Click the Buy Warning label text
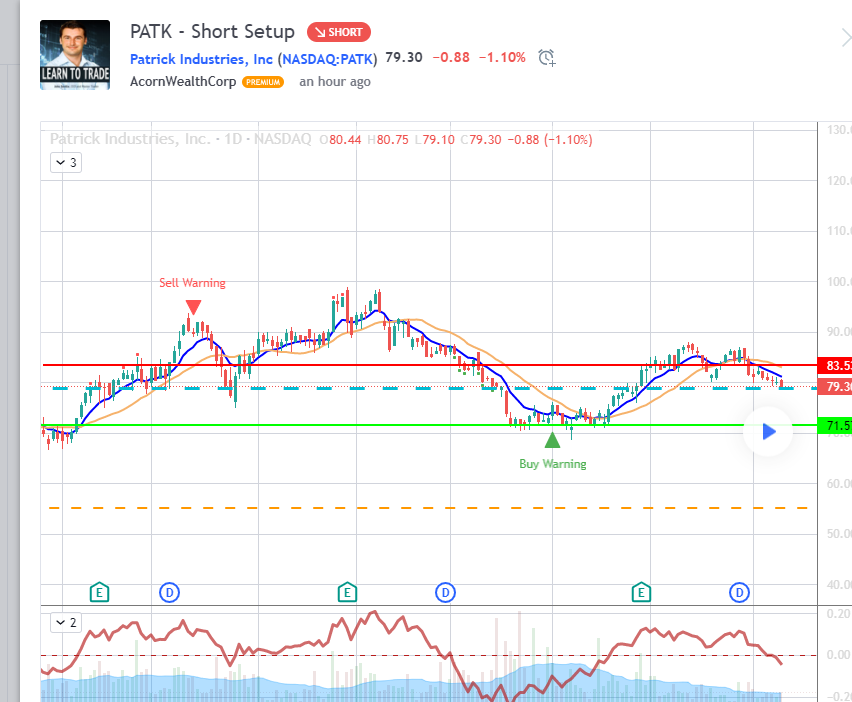This screenshot has width=852, height=702. pos(553,464)
